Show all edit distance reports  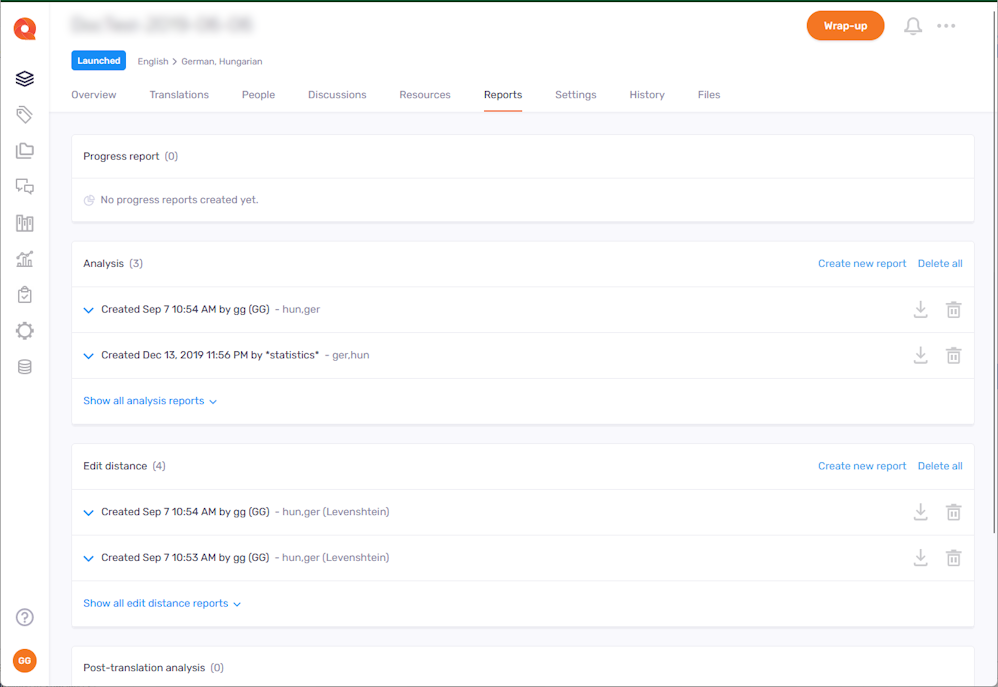coord(161,604)
